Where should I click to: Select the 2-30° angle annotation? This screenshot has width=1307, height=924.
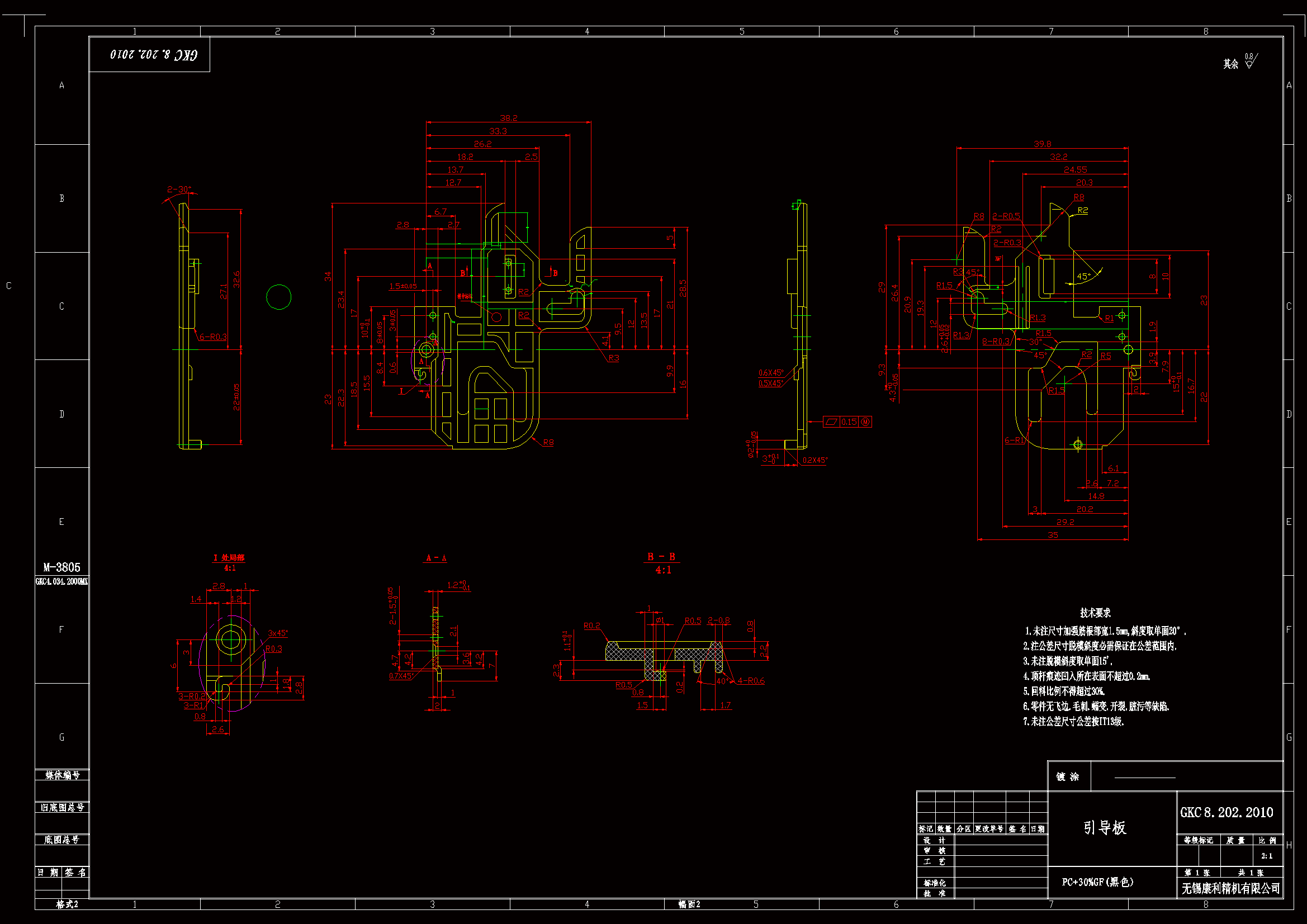[x=179, y=189]
